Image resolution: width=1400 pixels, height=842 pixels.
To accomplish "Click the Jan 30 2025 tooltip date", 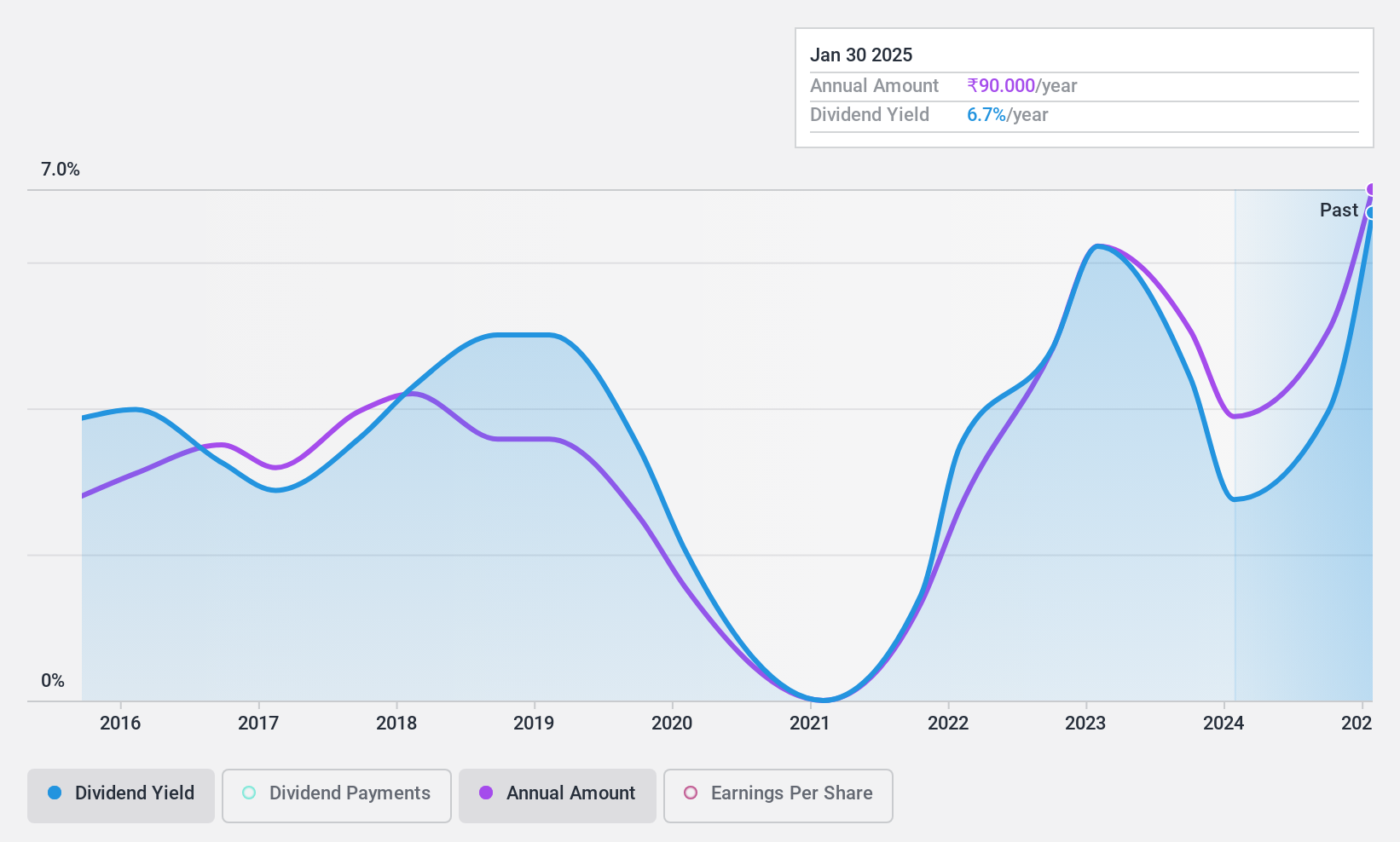I will point(861,55).
